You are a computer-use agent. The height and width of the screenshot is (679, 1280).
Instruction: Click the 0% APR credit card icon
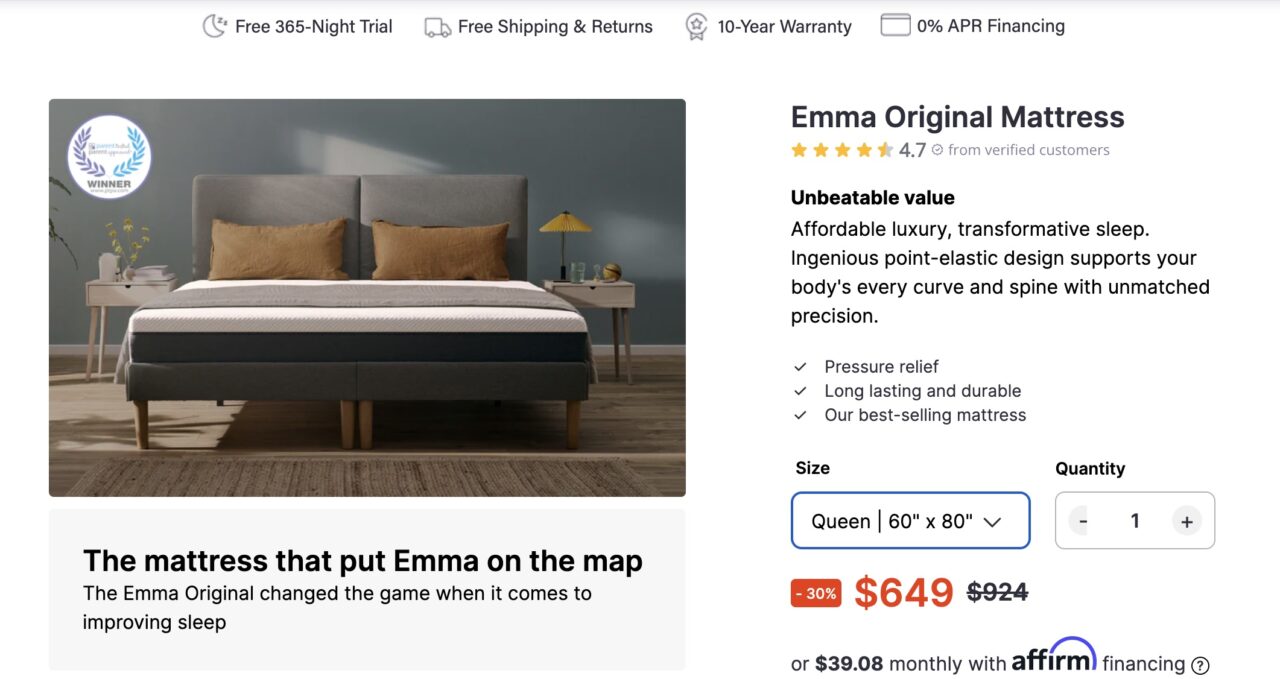click(x=893, y=24)
